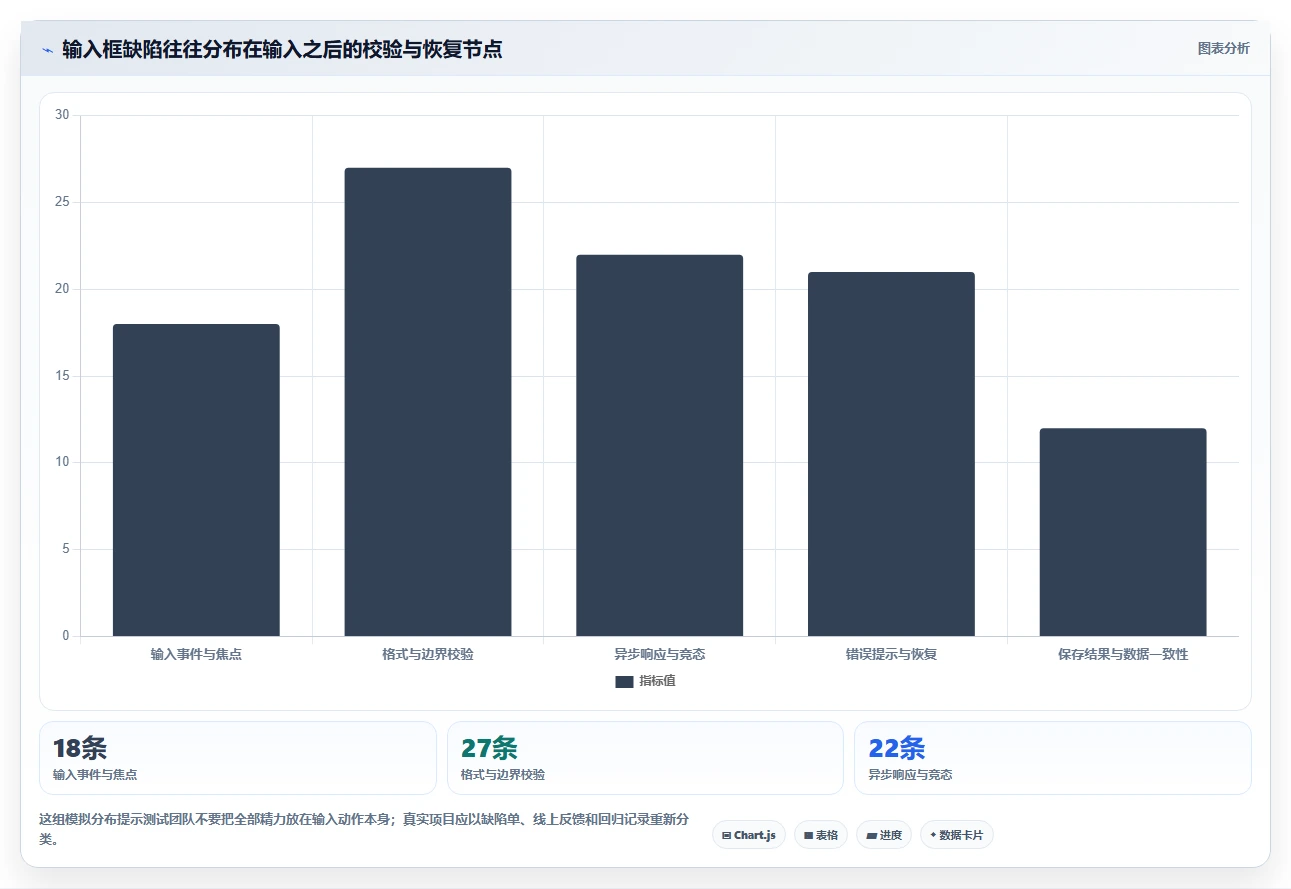Image resolution: width=1291 pixels, height=889 pixels.
Task: Click the 输入事件与焦点 bar in chart
Action: point(196,480)
